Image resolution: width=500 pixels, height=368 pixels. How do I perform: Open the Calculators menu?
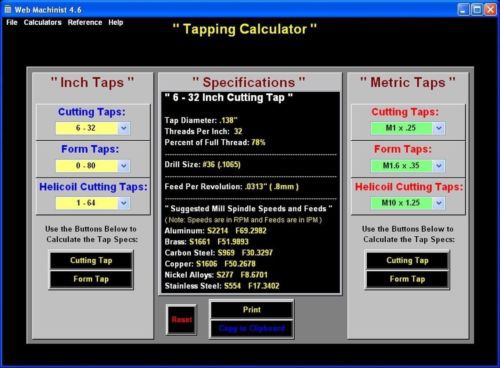[x=42, y=22]
